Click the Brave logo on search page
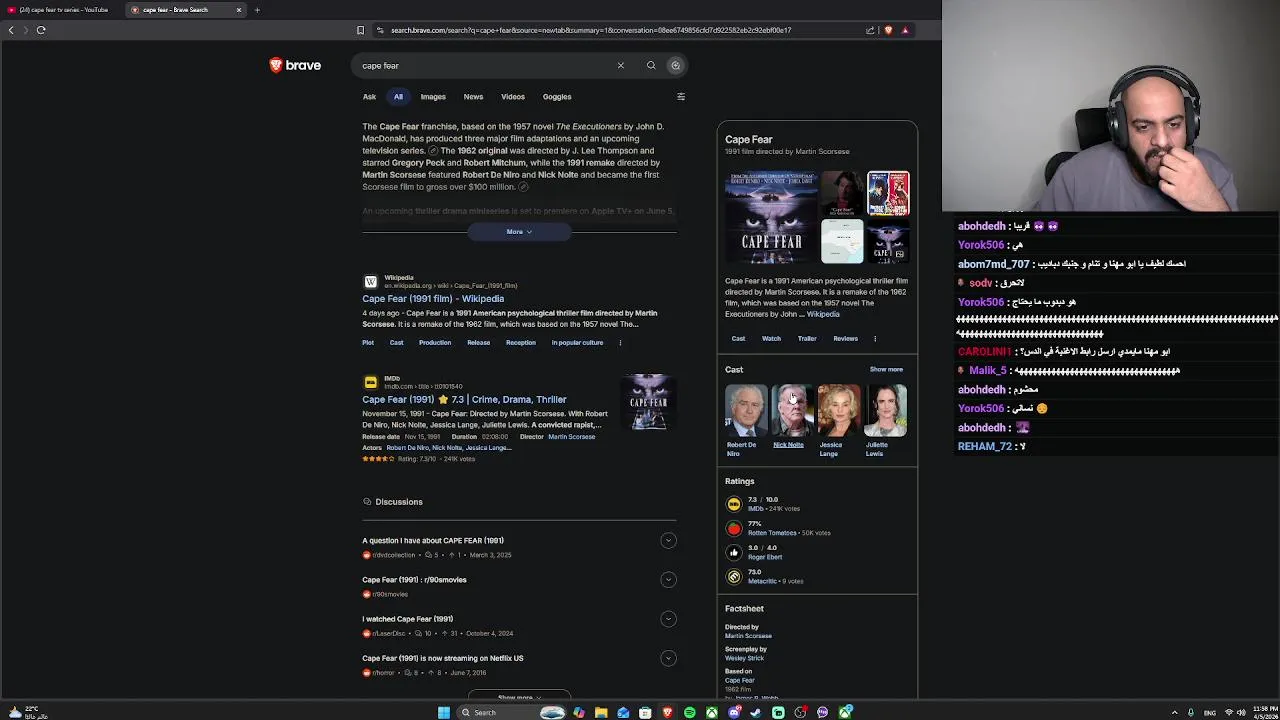Screen dimensions: 1280x720 click(x=295, y=65)
